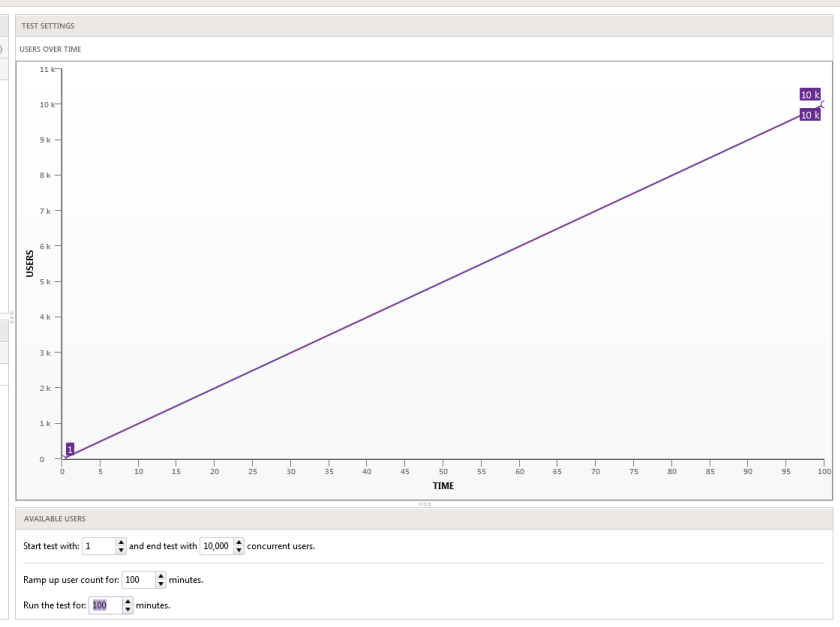Decrease the Start test with user count

tap(121, 550)
